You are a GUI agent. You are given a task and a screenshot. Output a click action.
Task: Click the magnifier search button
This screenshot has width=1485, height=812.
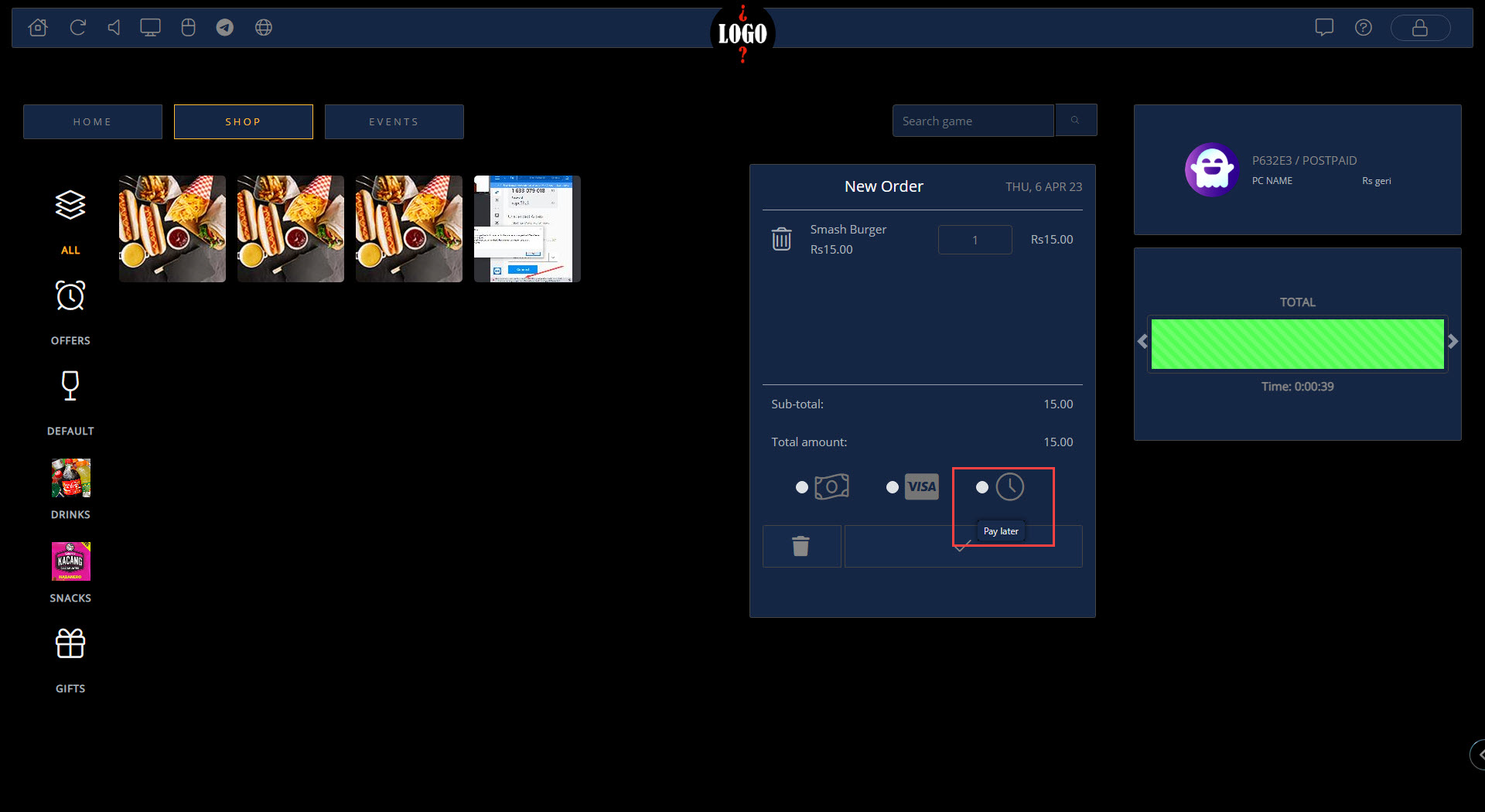click(x=1076, y=120)
